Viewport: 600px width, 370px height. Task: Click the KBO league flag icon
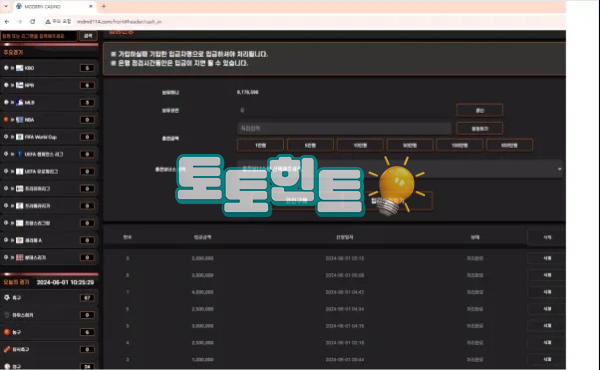pos(20,68)
